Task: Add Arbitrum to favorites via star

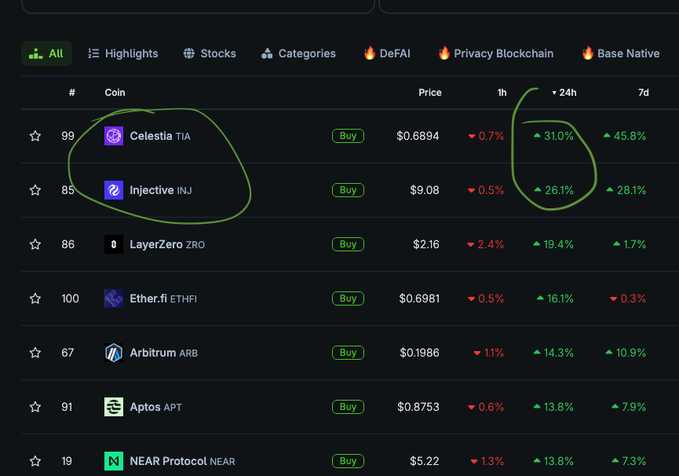Action: (x=35, y=353)
